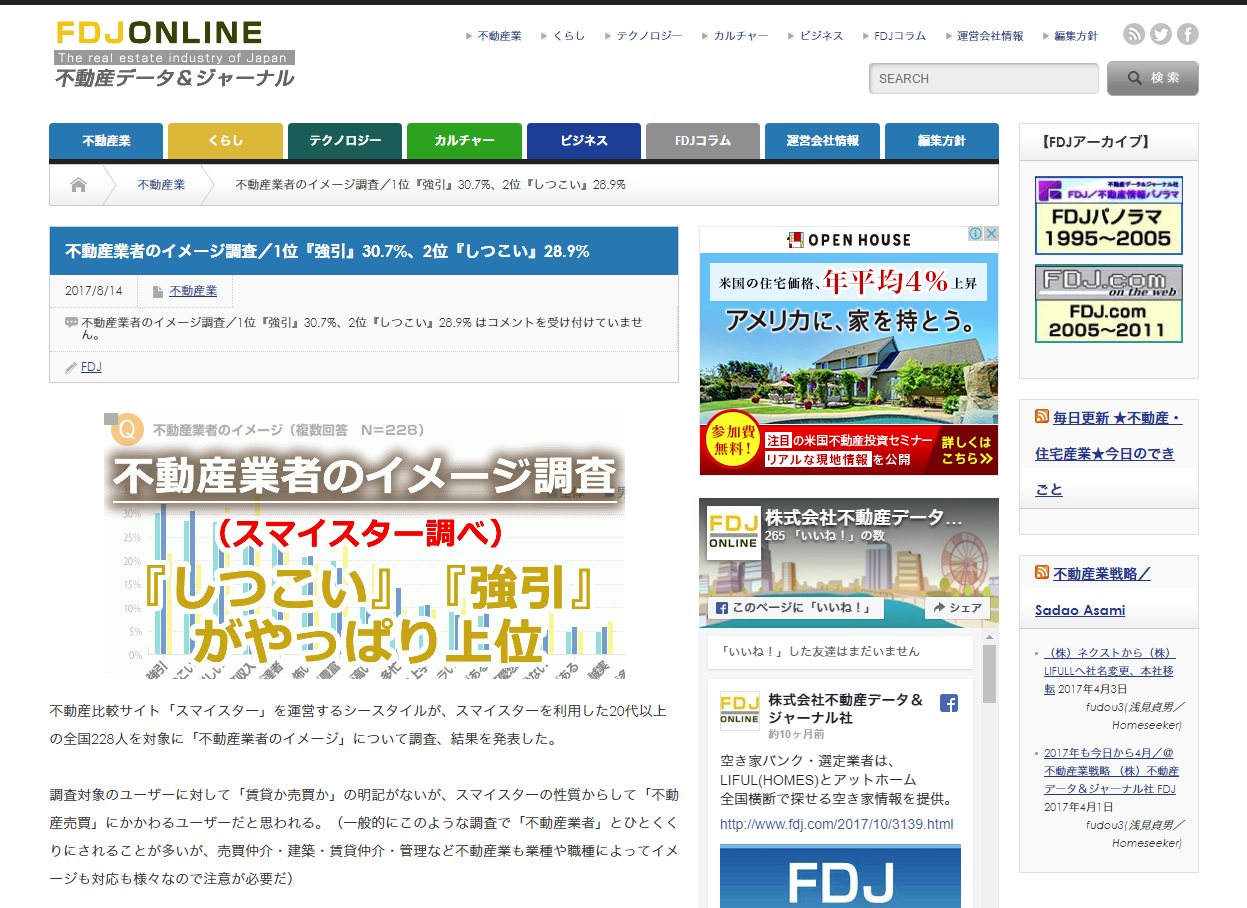Click FDJ ONLINE avatar beside Facebook post

click(740, 710)
